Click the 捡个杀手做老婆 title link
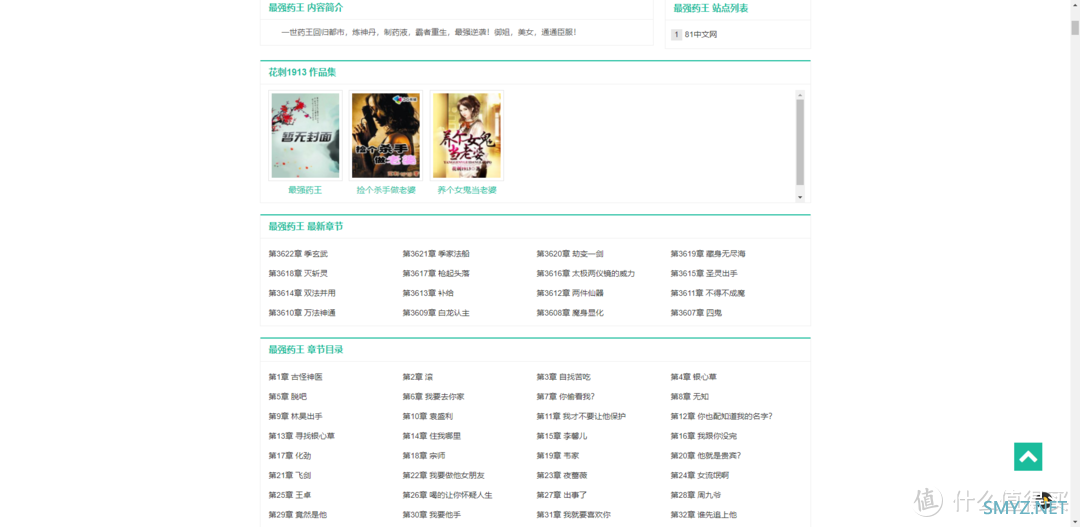 (386, 190)
